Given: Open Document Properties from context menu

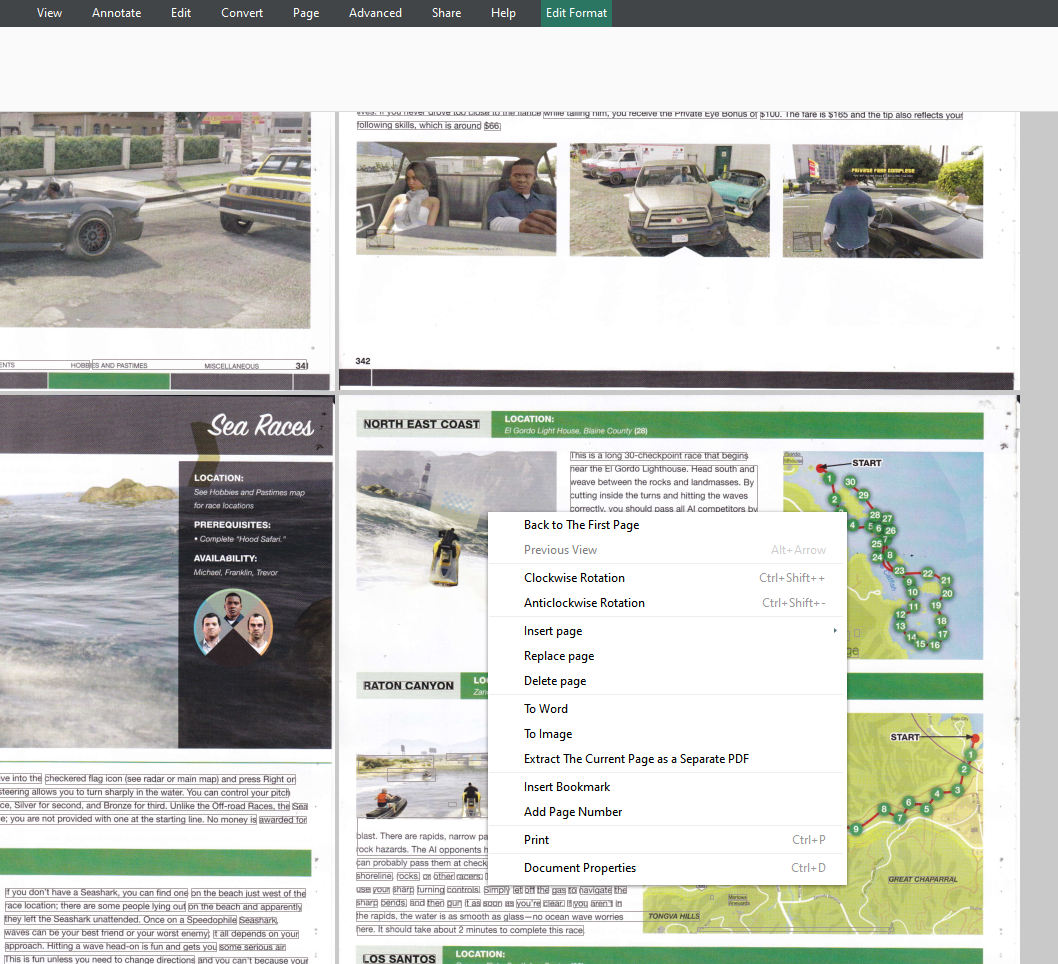Looking at the screenshot, I should pyautogui.click(x=667, y=868).
